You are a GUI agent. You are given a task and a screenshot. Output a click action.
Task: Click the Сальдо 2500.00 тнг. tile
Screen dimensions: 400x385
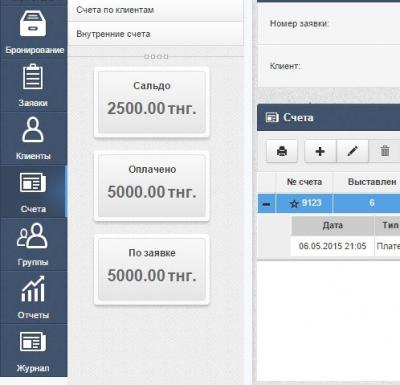152,102
